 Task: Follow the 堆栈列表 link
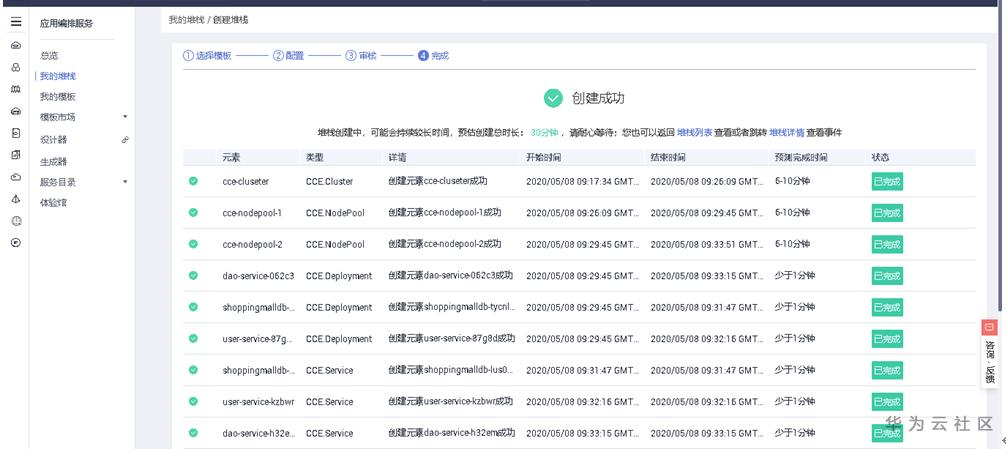pyautogui.click(x=695, y=133)
